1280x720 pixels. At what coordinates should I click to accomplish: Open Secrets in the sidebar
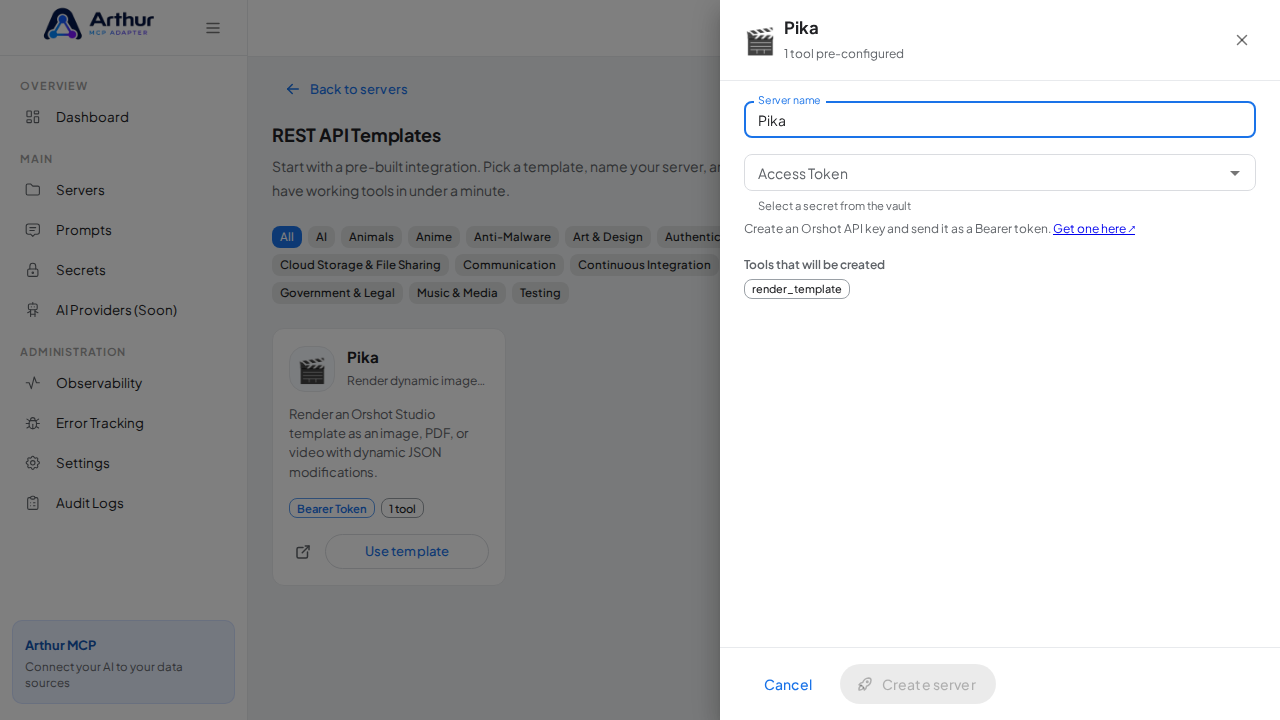(124, 270)
